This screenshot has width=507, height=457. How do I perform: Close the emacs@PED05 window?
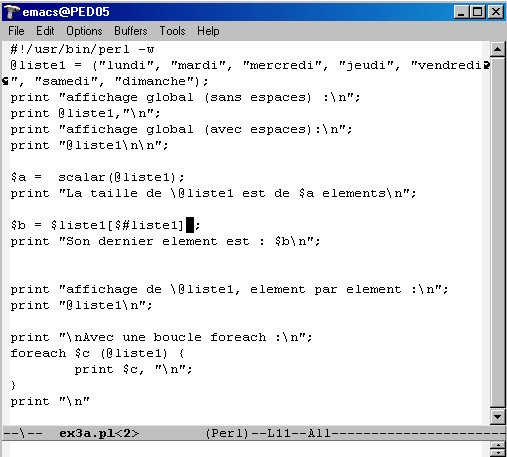tap(496, 12)
